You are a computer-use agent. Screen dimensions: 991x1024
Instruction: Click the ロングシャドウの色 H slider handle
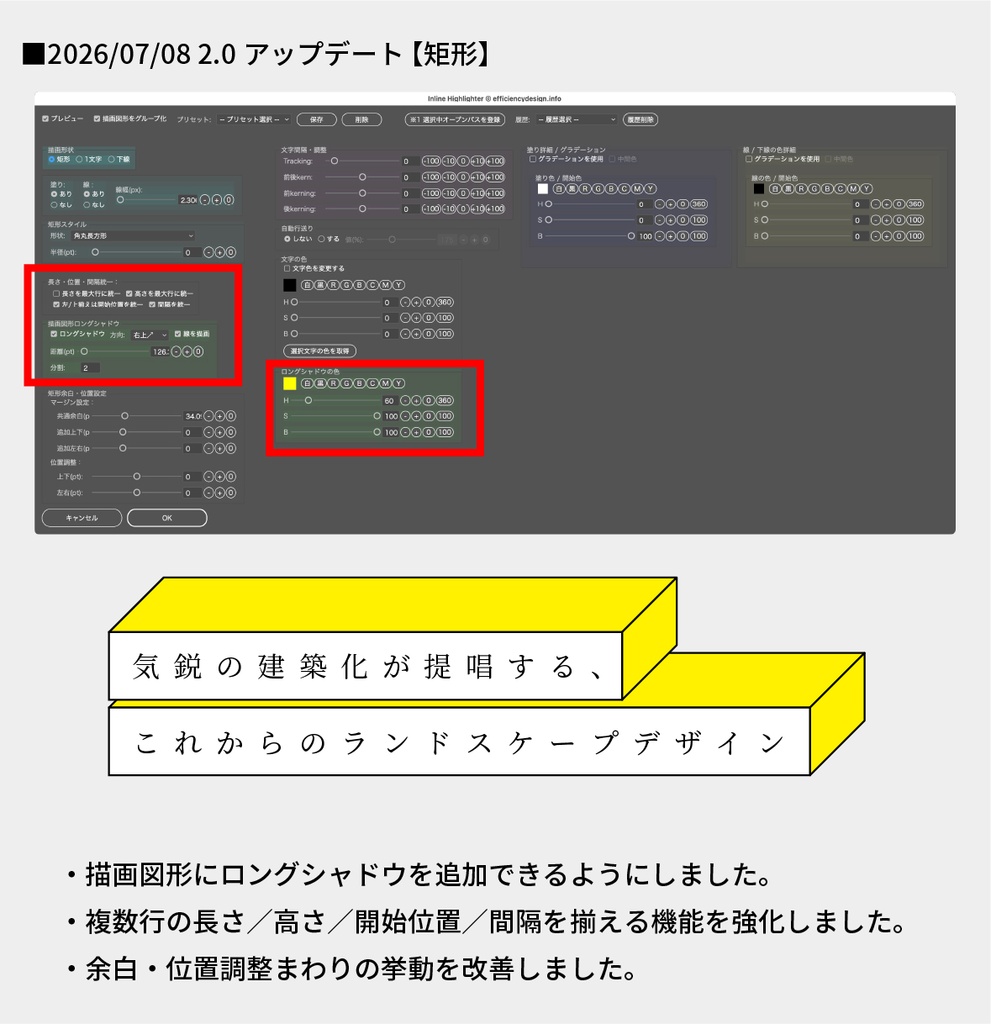coord(308,400)
